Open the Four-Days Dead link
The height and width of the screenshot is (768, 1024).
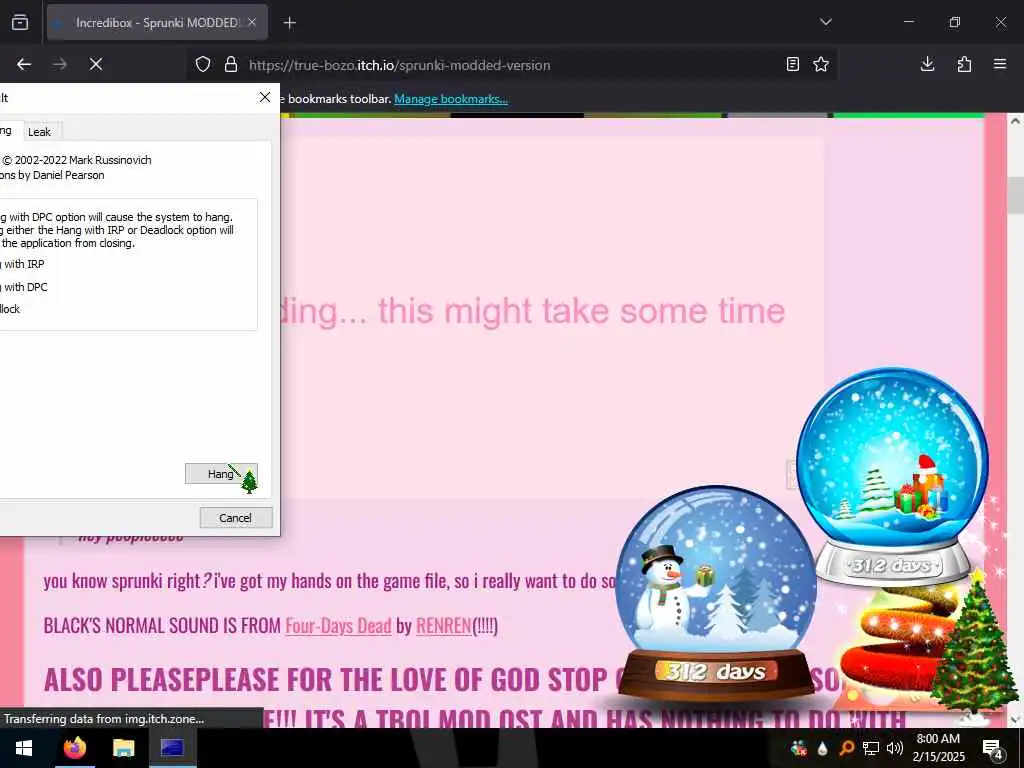338,626
